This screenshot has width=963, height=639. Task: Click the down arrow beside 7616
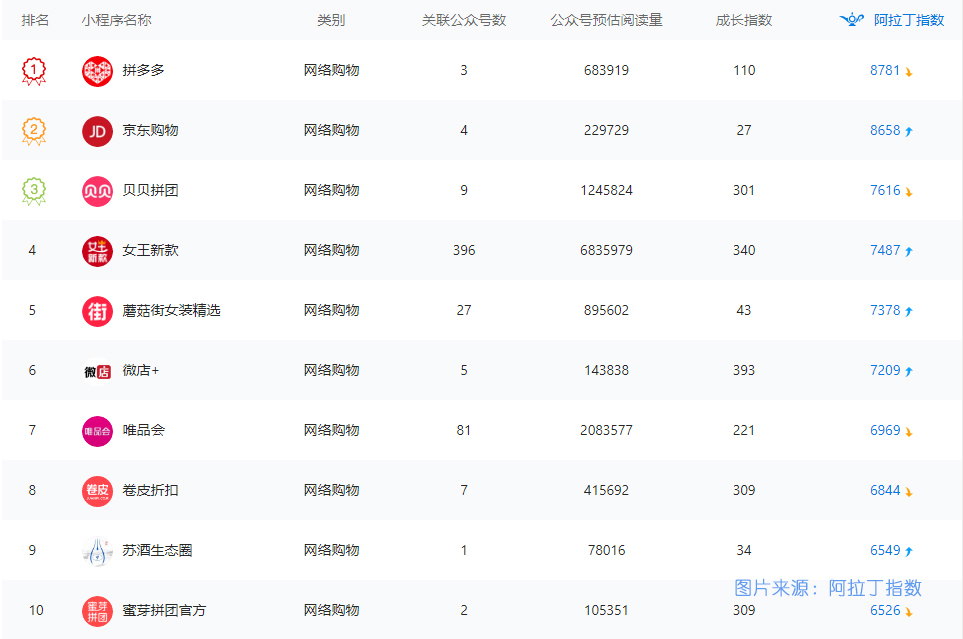(x=908, y=192)
